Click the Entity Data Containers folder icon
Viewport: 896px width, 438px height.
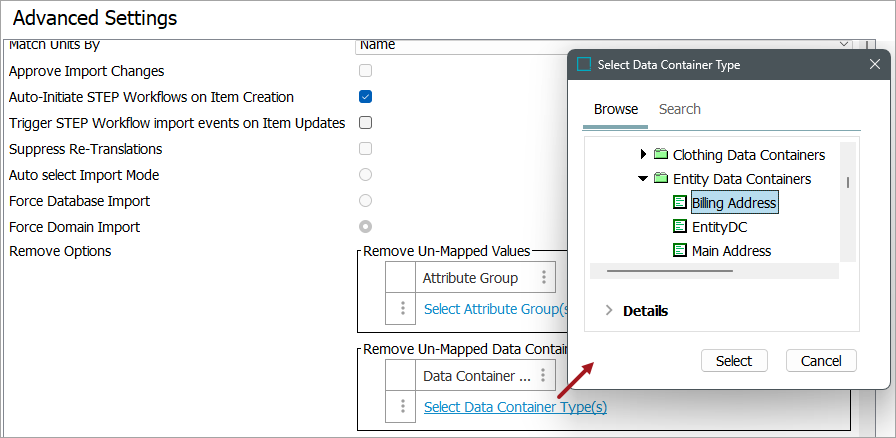(x=661, y=178)
